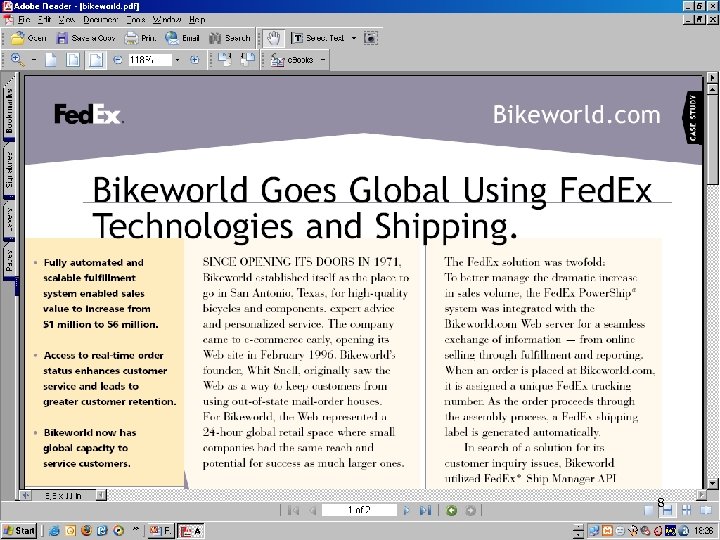720x540 pixels.
Task: Expand the navigation pane options arrow
Action: click(x=712, y=77)
